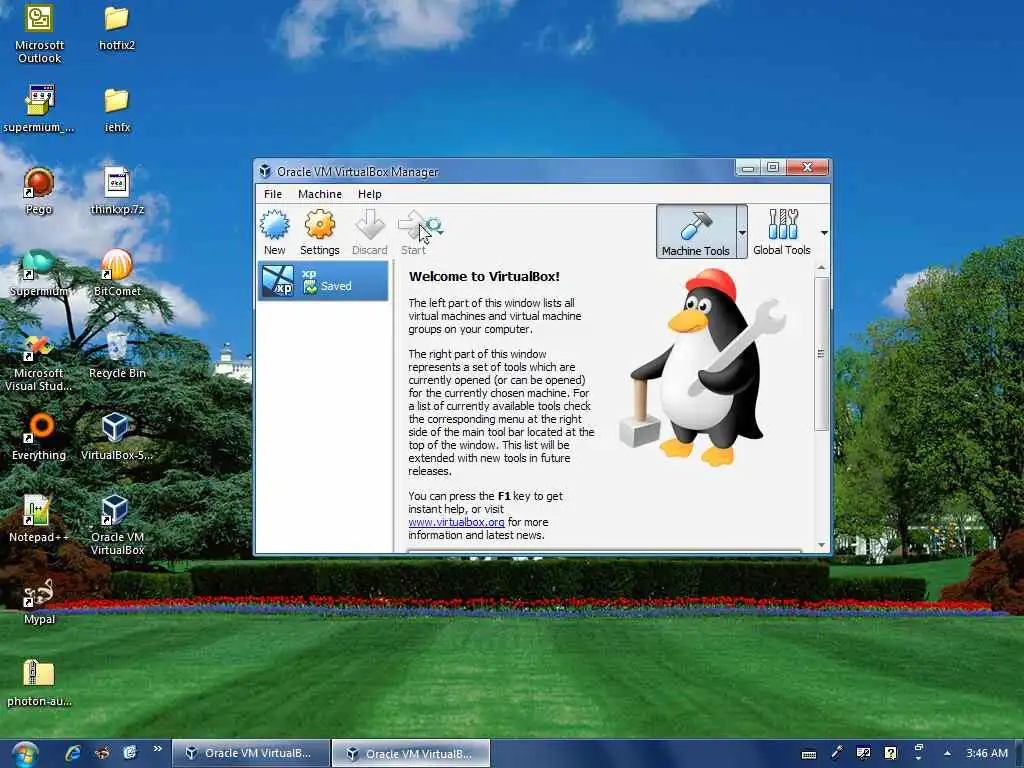Viewport: 1024px width, 768px height.
Task: Select the photon-au zipped folder icon
Action: [x=39, y=683]
